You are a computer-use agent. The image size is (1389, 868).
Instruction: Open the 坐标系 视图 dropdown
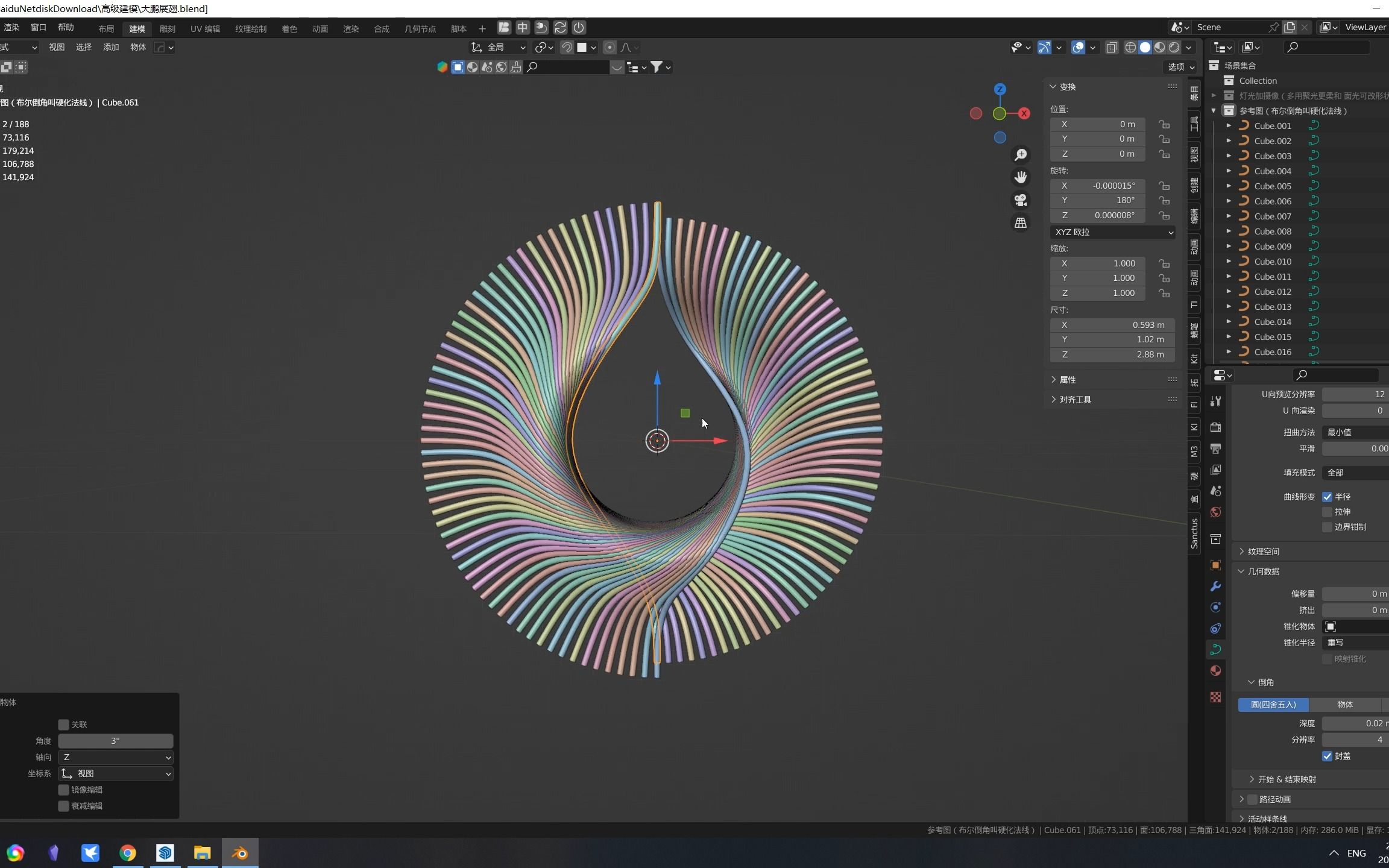coord(116,773)
